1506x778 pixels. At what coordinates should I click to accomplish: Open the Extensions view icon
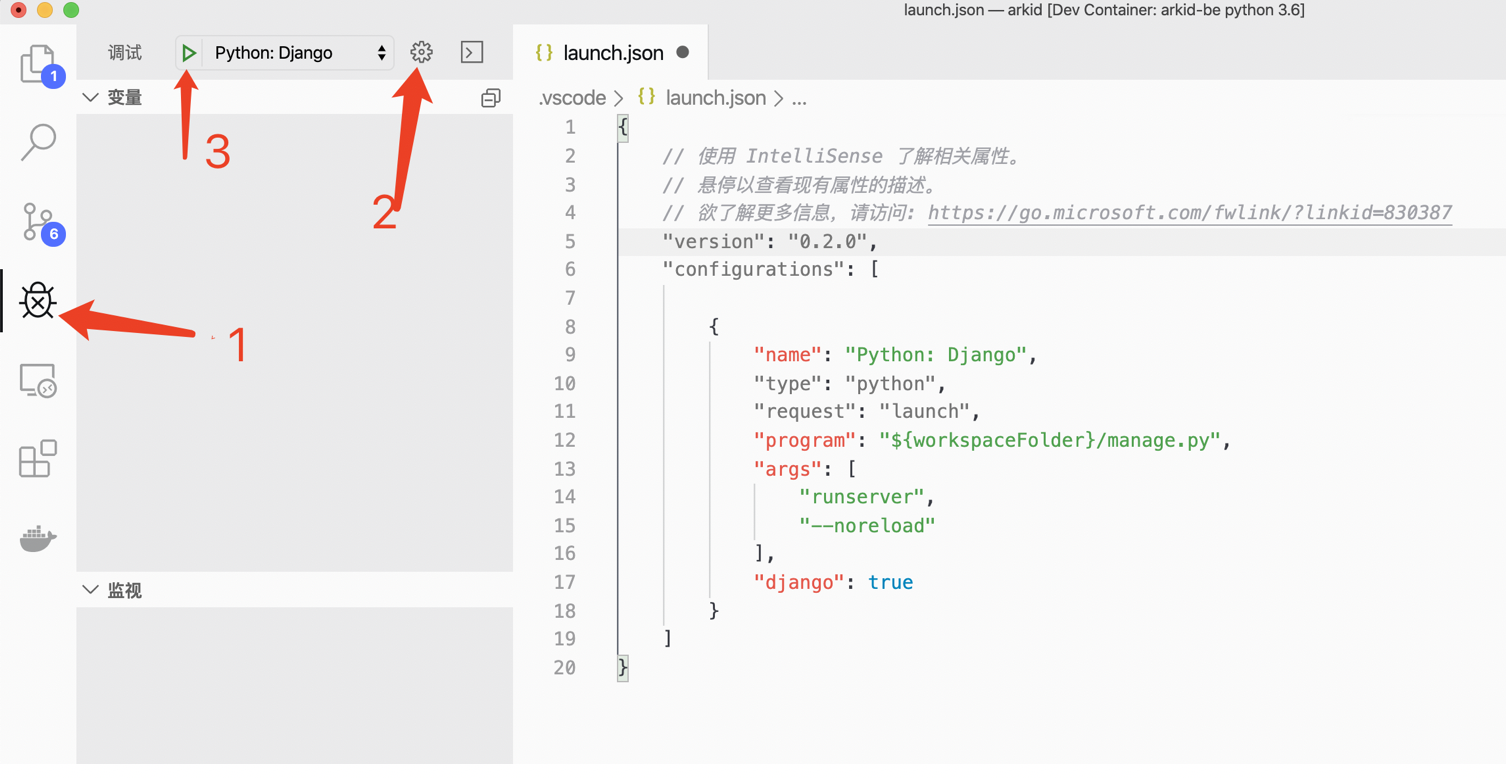[x=38, y=458]
